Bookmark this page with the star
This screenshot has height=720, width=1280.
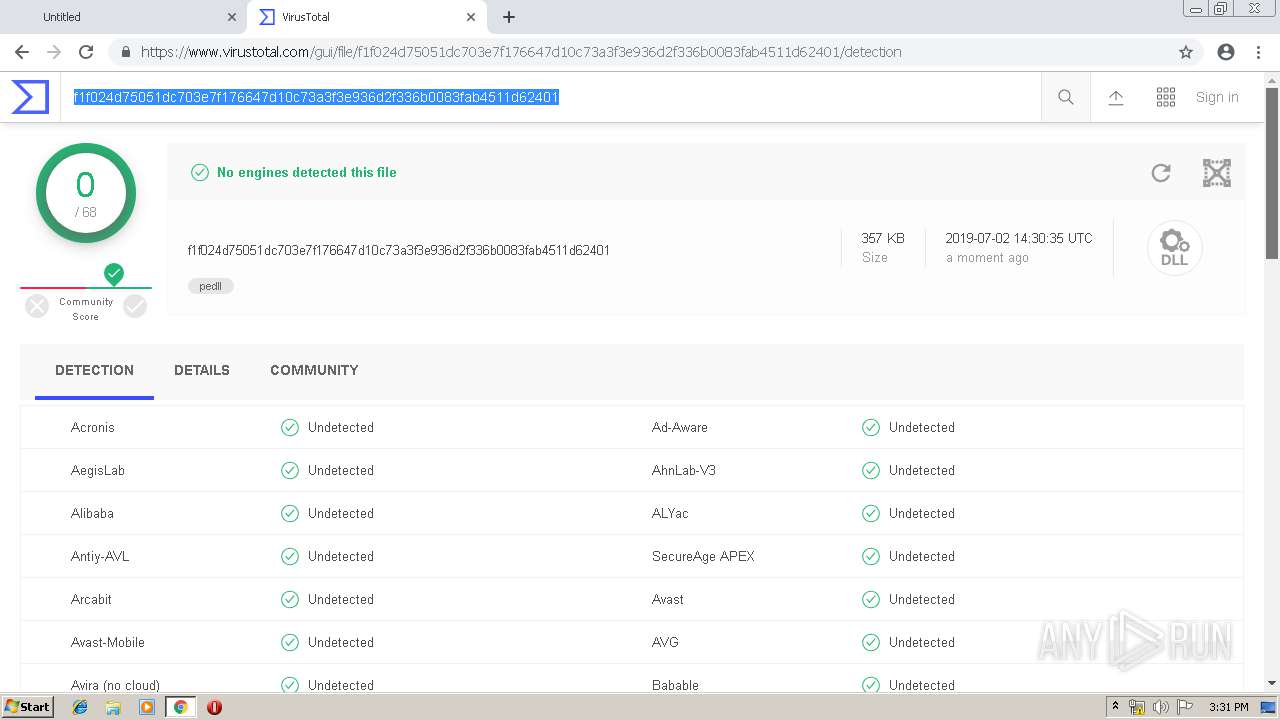point(1186,52)
